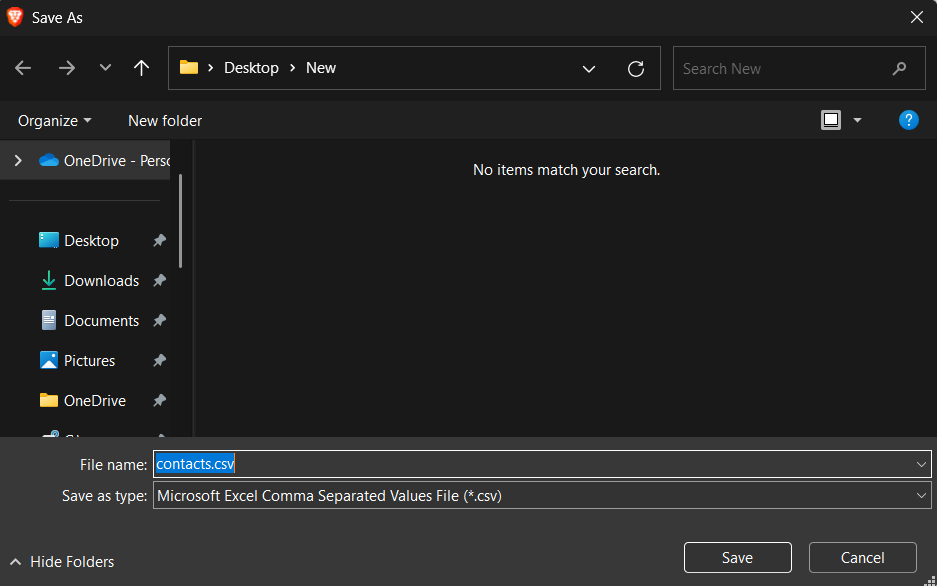The height and width of the screenshot is (586, 937).
Task: Click the Back navigation arrow
Action: 23,68
